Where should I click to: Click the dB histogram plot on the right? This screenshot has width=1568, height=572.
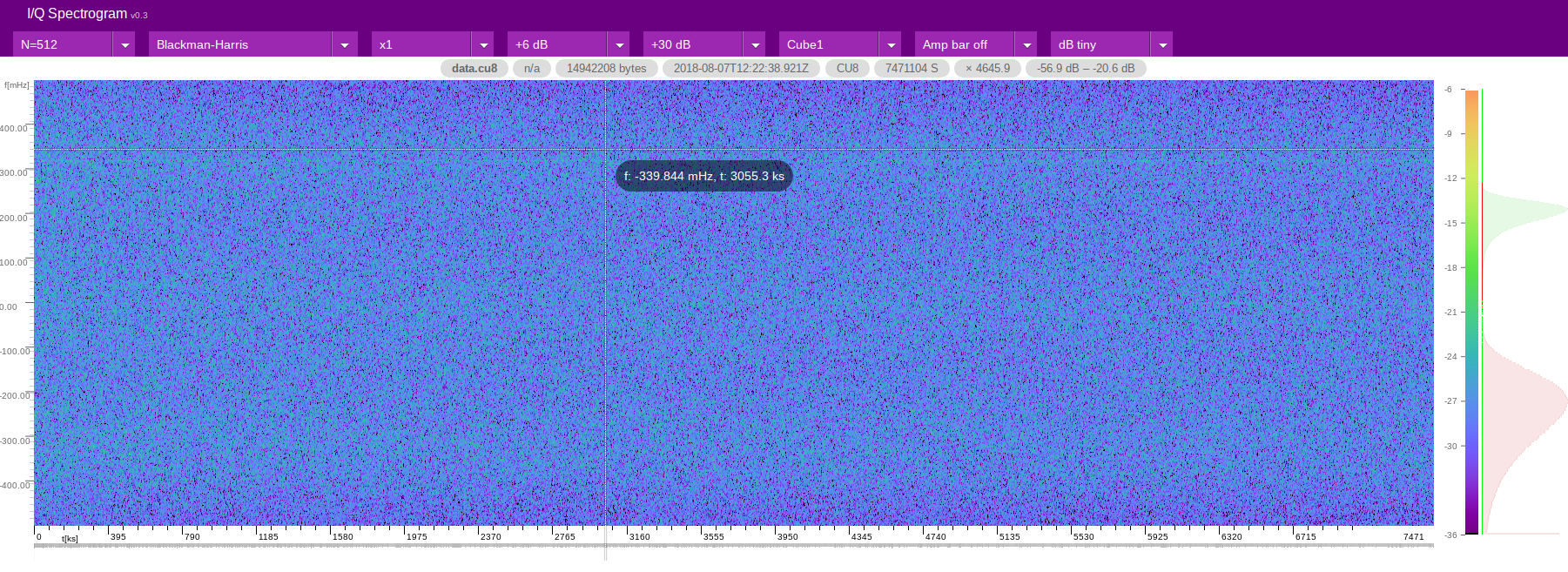1525,312
